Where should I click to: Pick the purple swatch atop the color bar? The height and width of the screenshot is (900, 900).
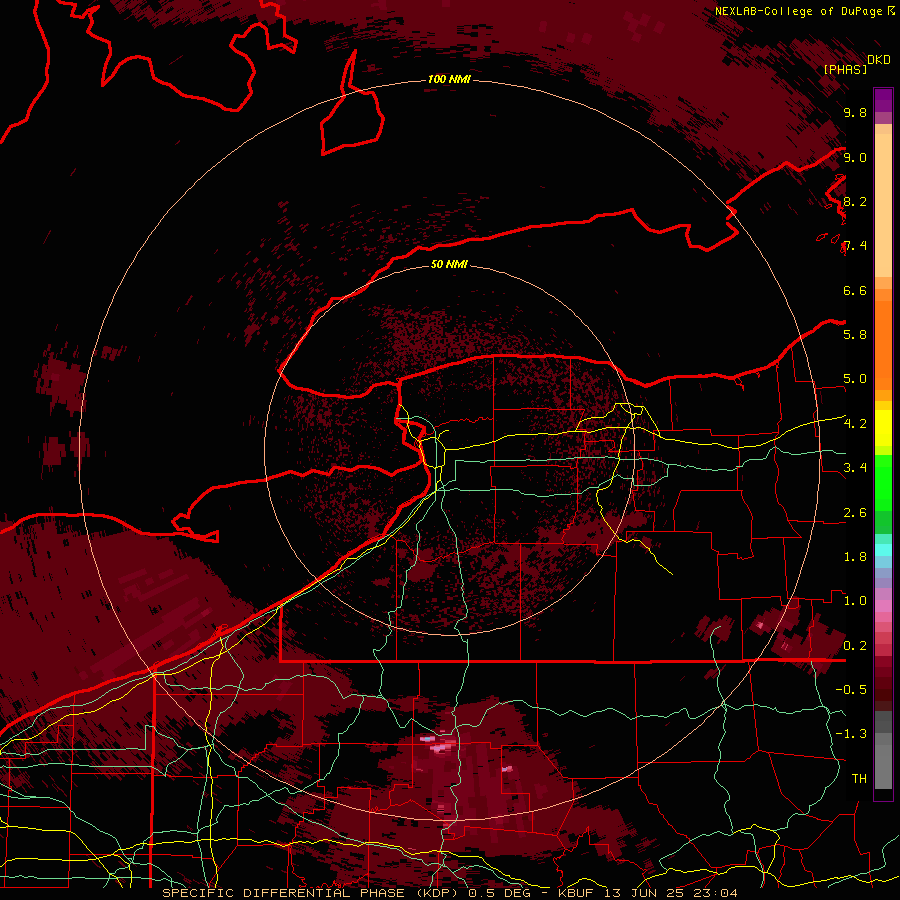pos(883,100)
